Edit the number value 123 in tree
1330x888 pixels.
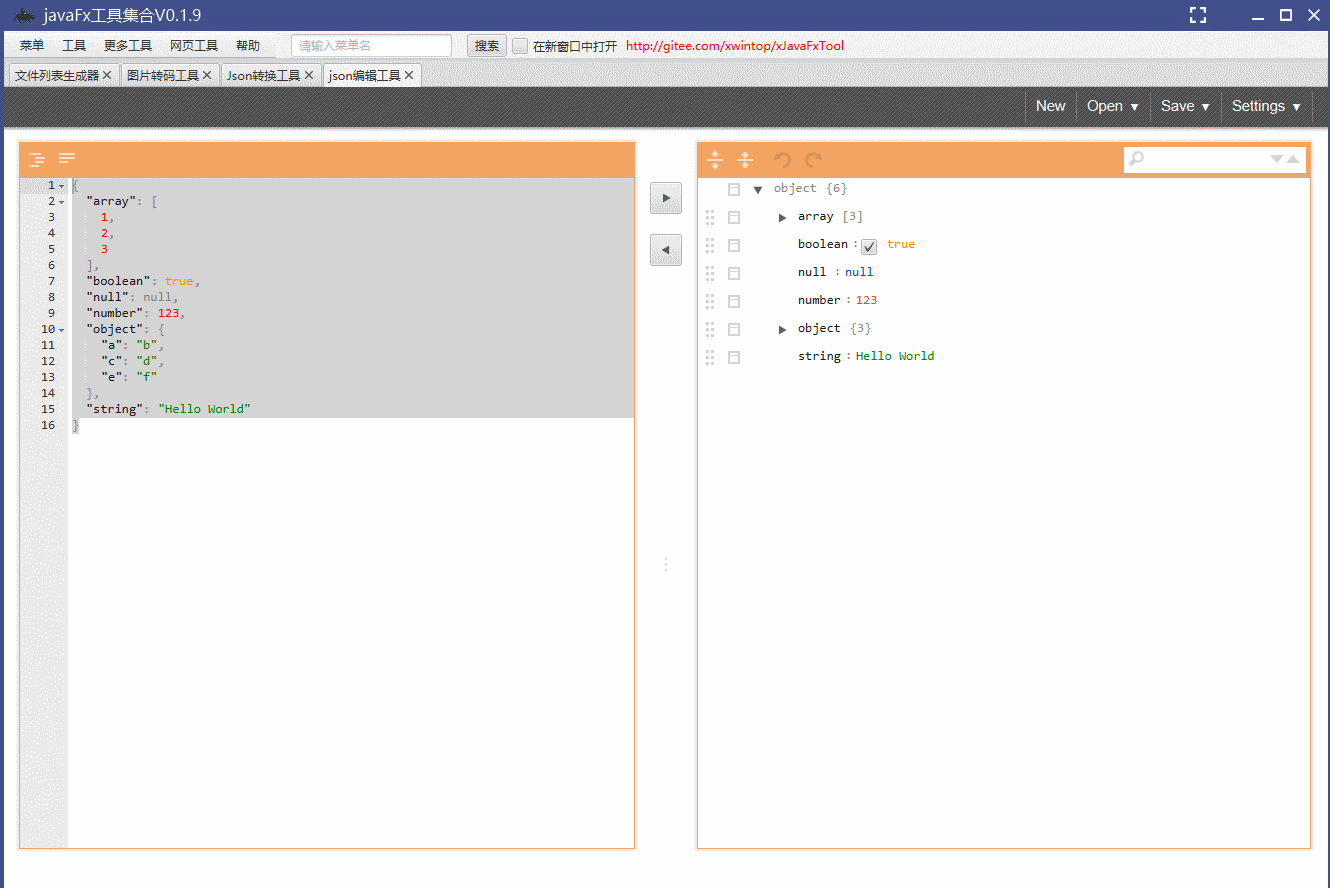click(866, 301)
